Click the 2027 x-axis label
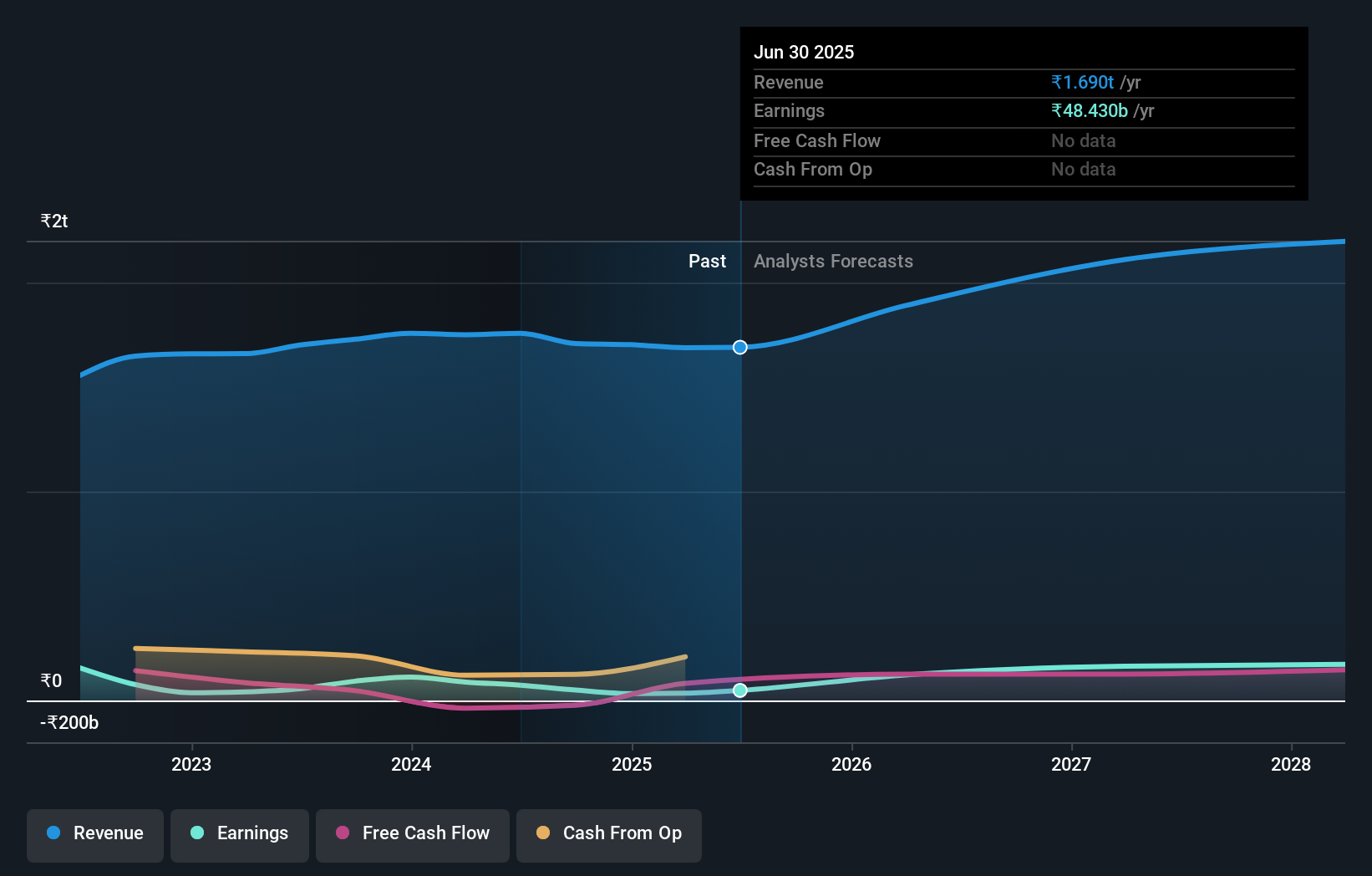The image size is (1372, 876). point(1071,764)
